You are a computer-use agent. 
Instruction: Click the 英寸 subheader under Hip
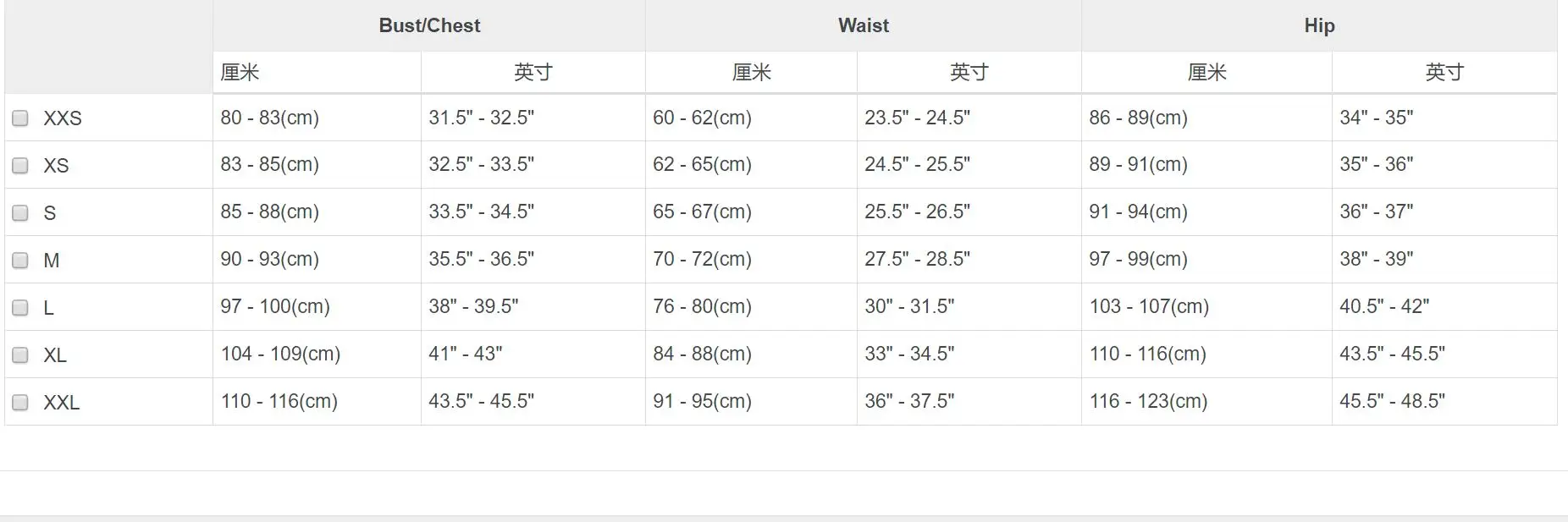(x=1444, y=73)
